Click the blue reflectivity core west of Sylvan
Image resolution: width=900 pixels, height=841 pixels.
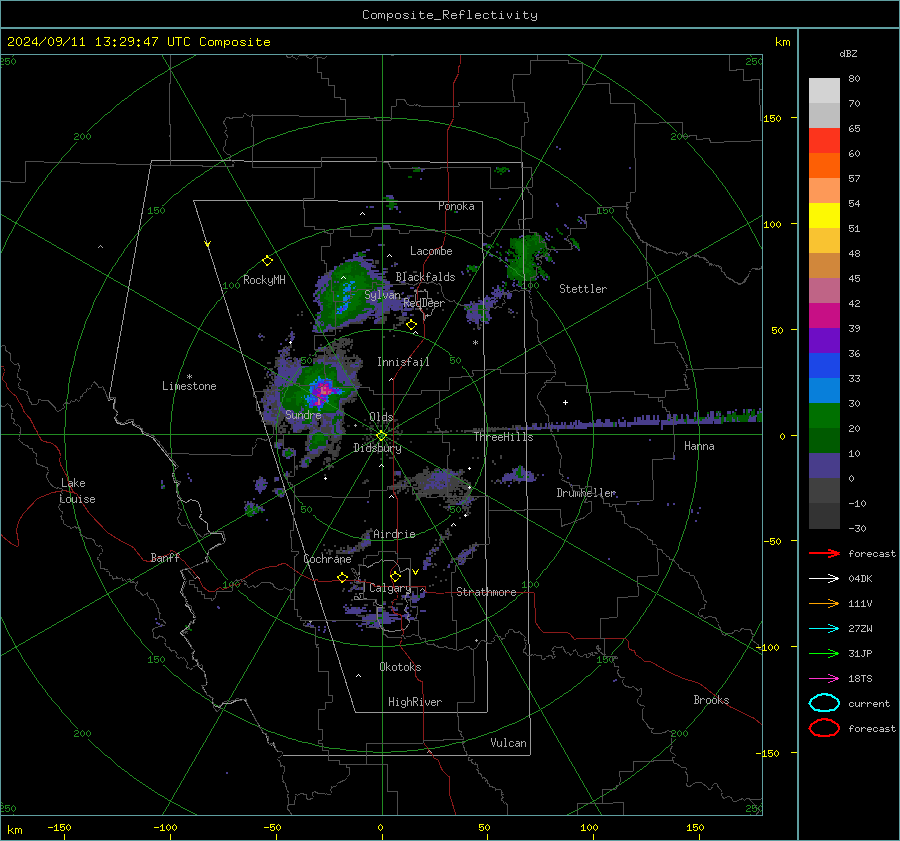pos(346,296)
